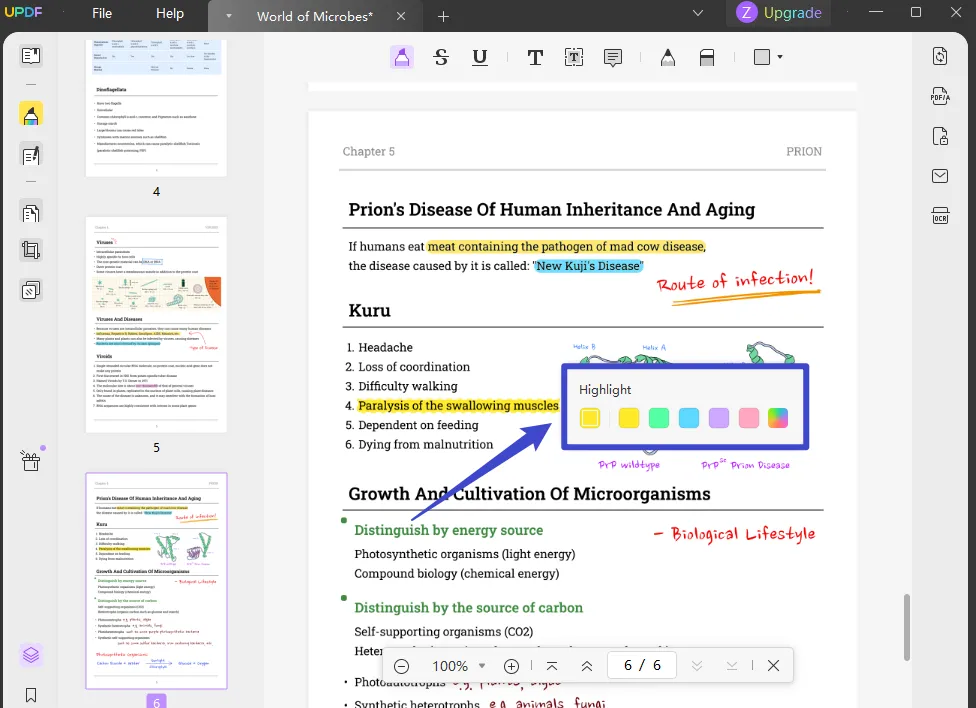This screenshot has width=976, height=708.
Task: Open page 6 thumbnail
Action: [x=156, y=580]
